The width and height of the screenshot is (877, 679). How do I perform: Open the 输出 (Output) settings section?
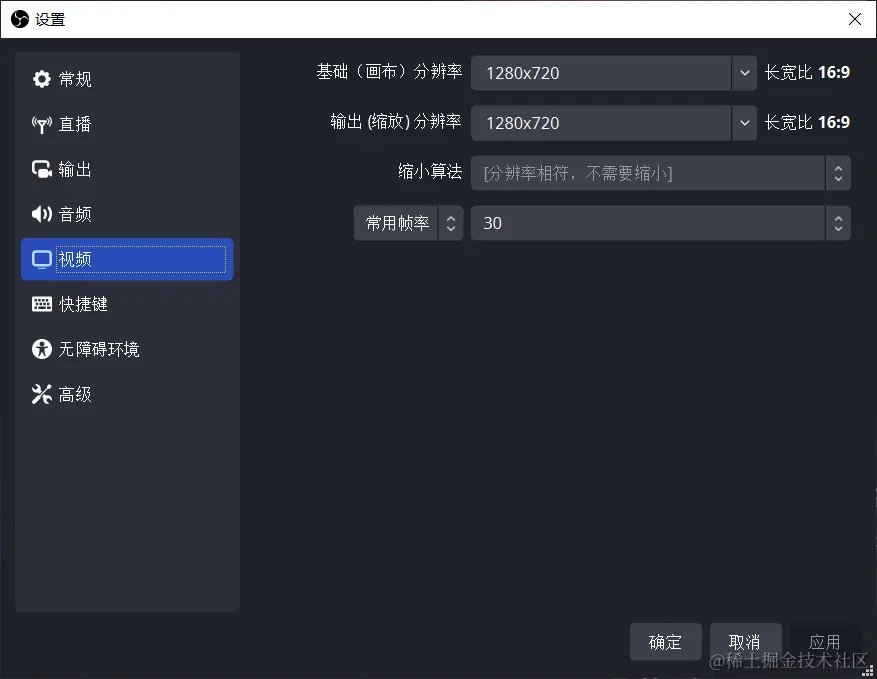(71, 169)
